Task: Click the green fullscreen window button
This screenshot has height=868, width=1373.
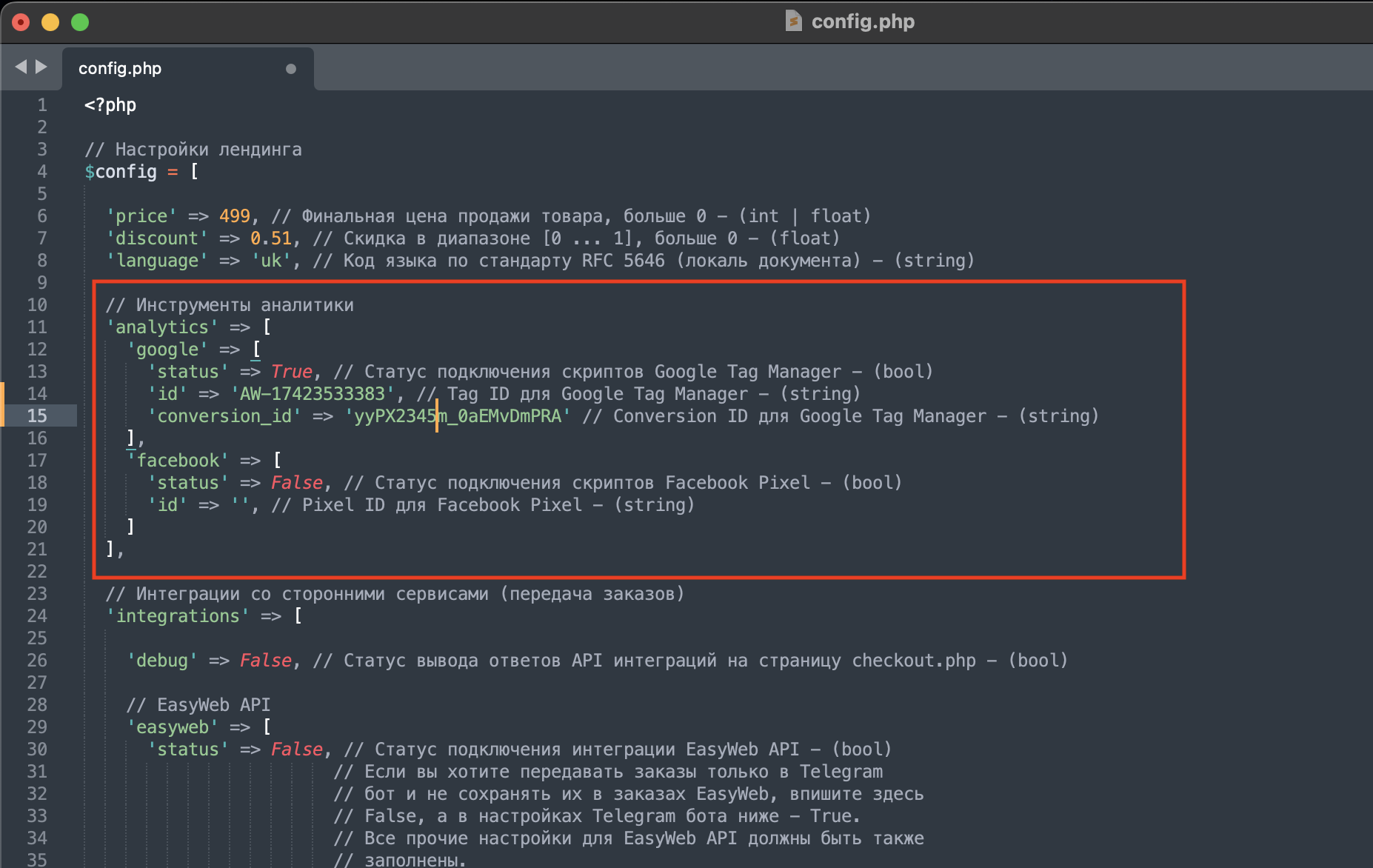Action: 80,22
